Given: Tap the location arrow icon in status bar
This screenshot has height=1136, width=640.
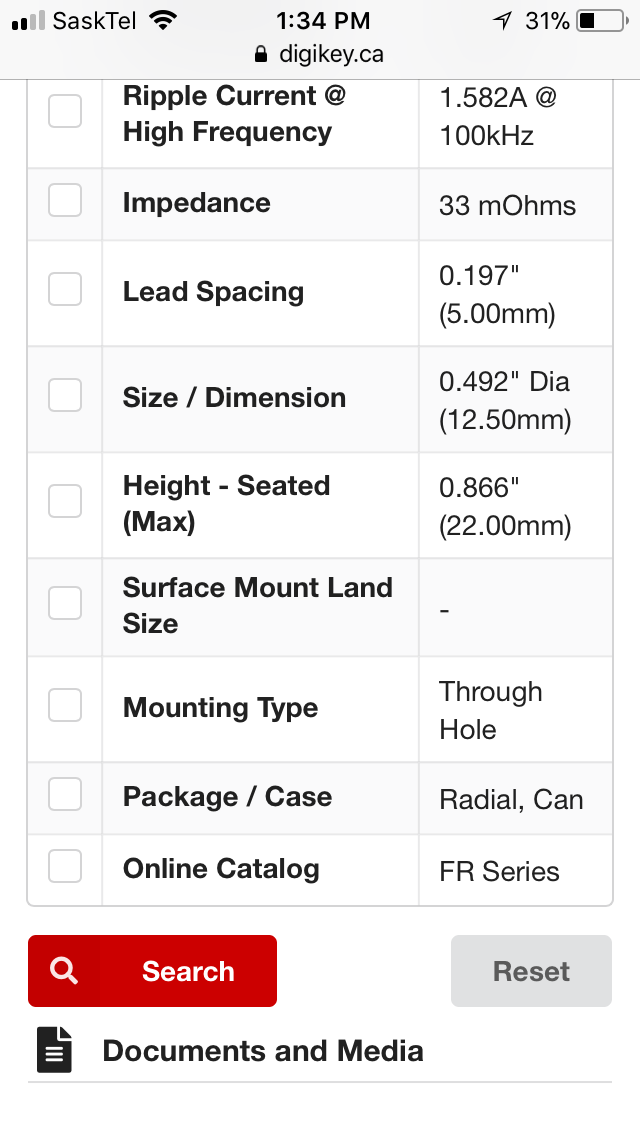Looking at the screenshot, I should point(502,21).
